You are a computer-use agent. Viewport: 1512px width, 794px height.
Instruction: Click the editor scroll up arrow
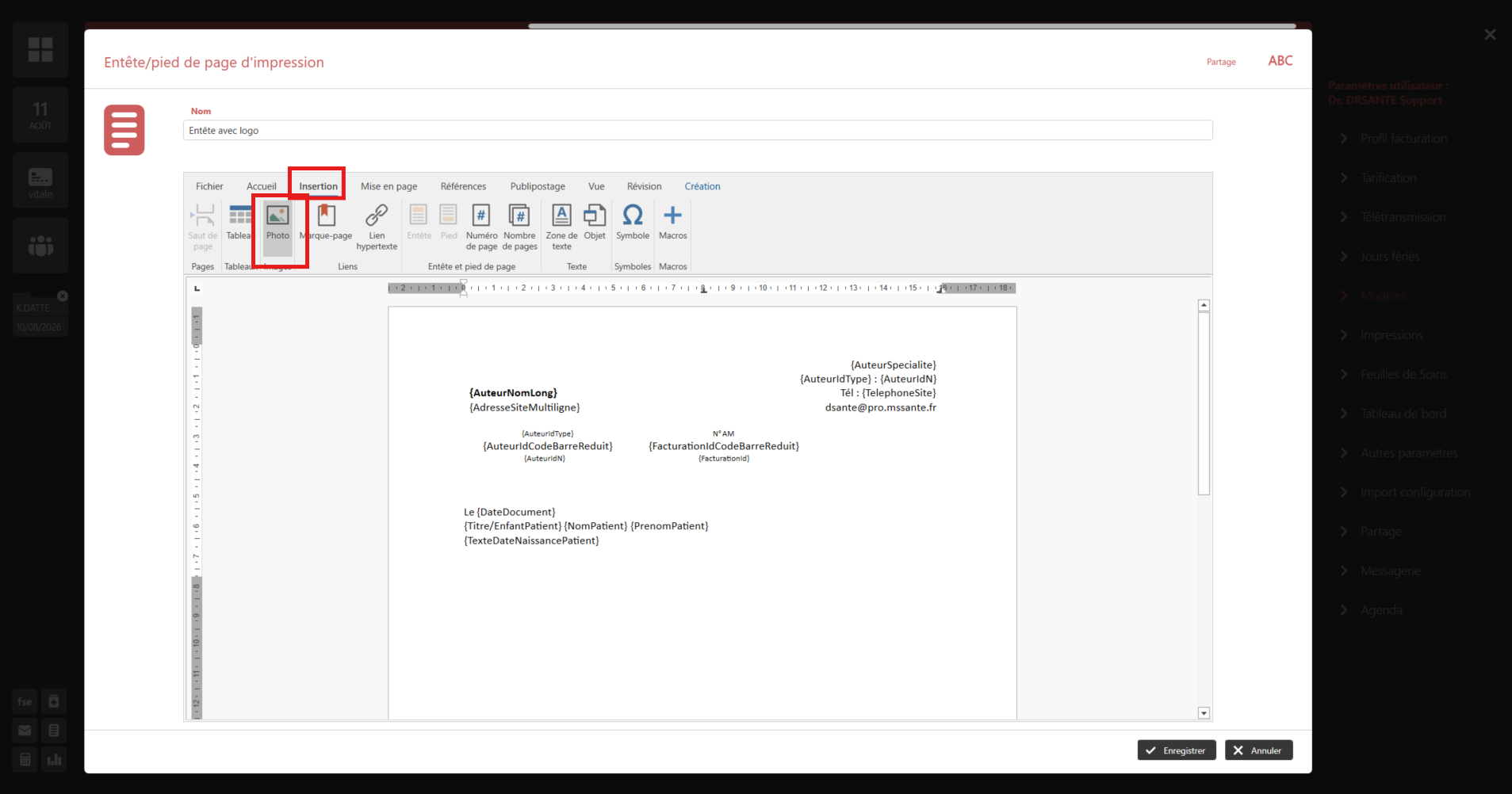tap(1204, 305)
